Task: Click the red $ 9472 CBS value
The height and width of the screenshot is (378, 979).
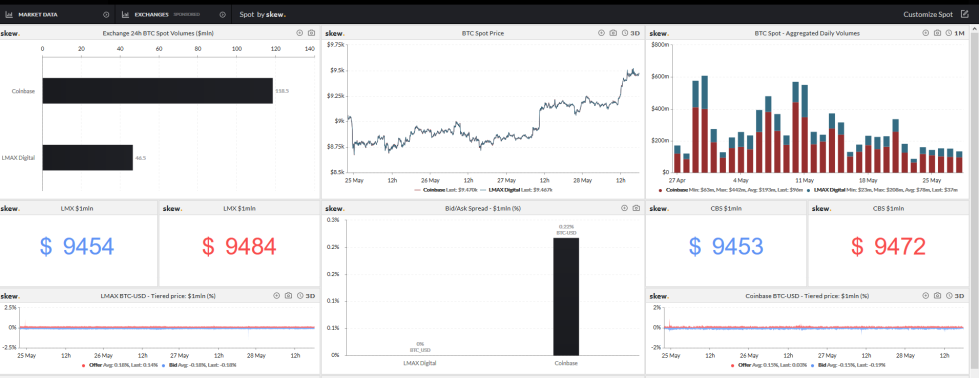Action: point(888,247)
